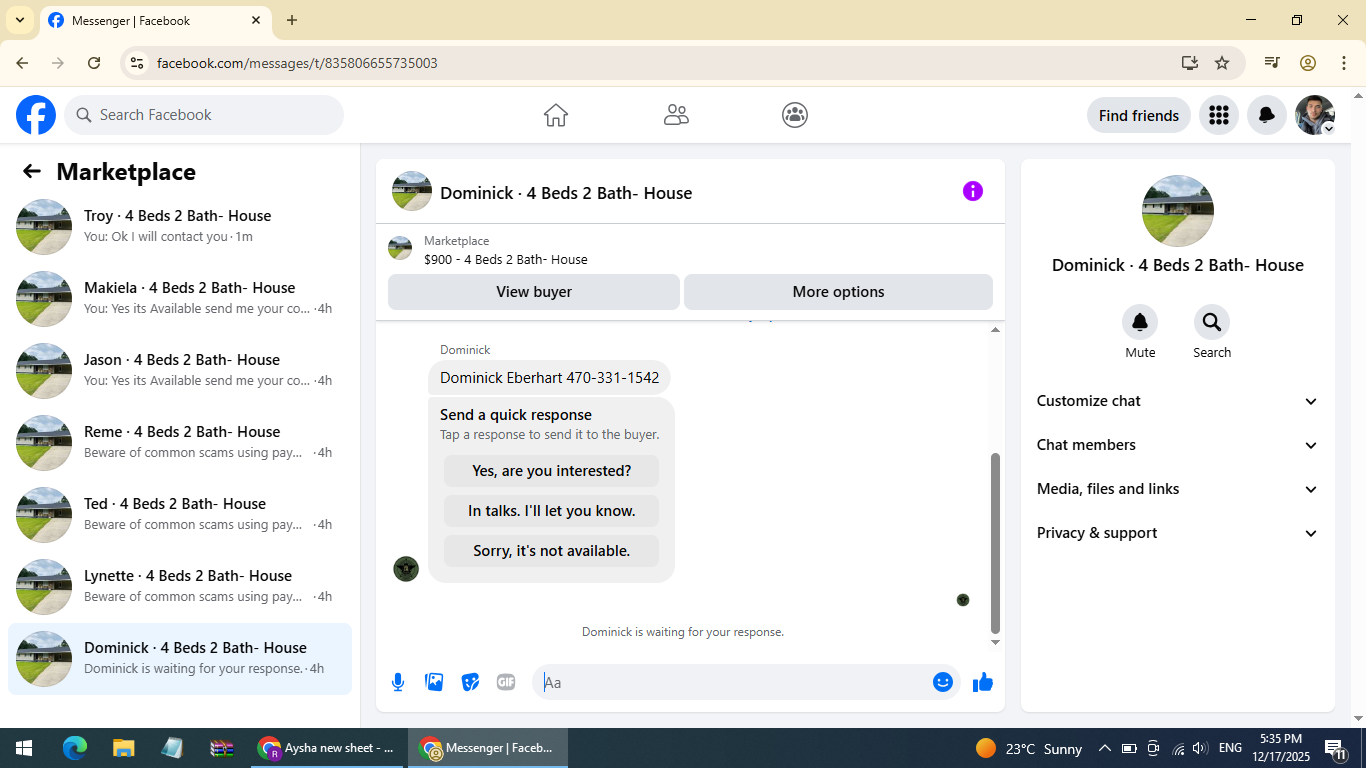View site information icon in address bar
Image resolution: width=1366 pixels, height=768 pixels.
(x=138, y=63)
